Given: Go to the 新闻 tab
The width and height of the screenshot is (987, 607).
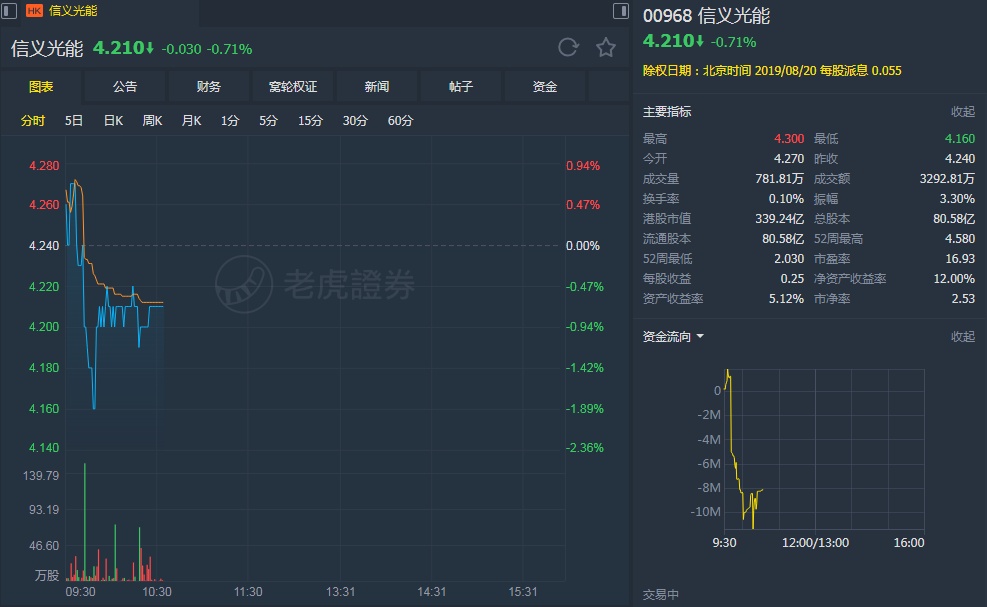Looking at the screenshot, I should point(377,87).
